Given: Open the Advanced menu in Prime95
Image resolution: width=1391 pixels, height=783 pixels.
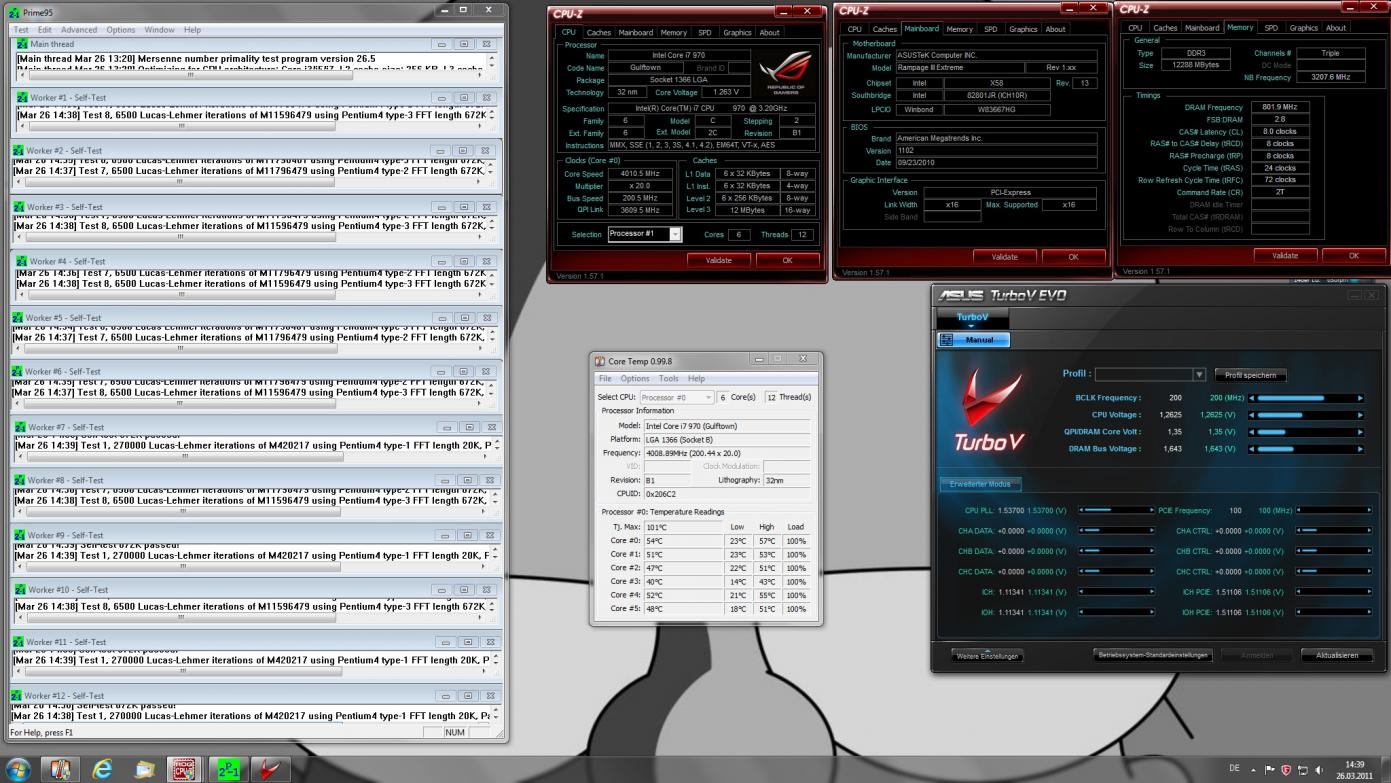Looking at the screenshot, I should [x=79, y=30].
